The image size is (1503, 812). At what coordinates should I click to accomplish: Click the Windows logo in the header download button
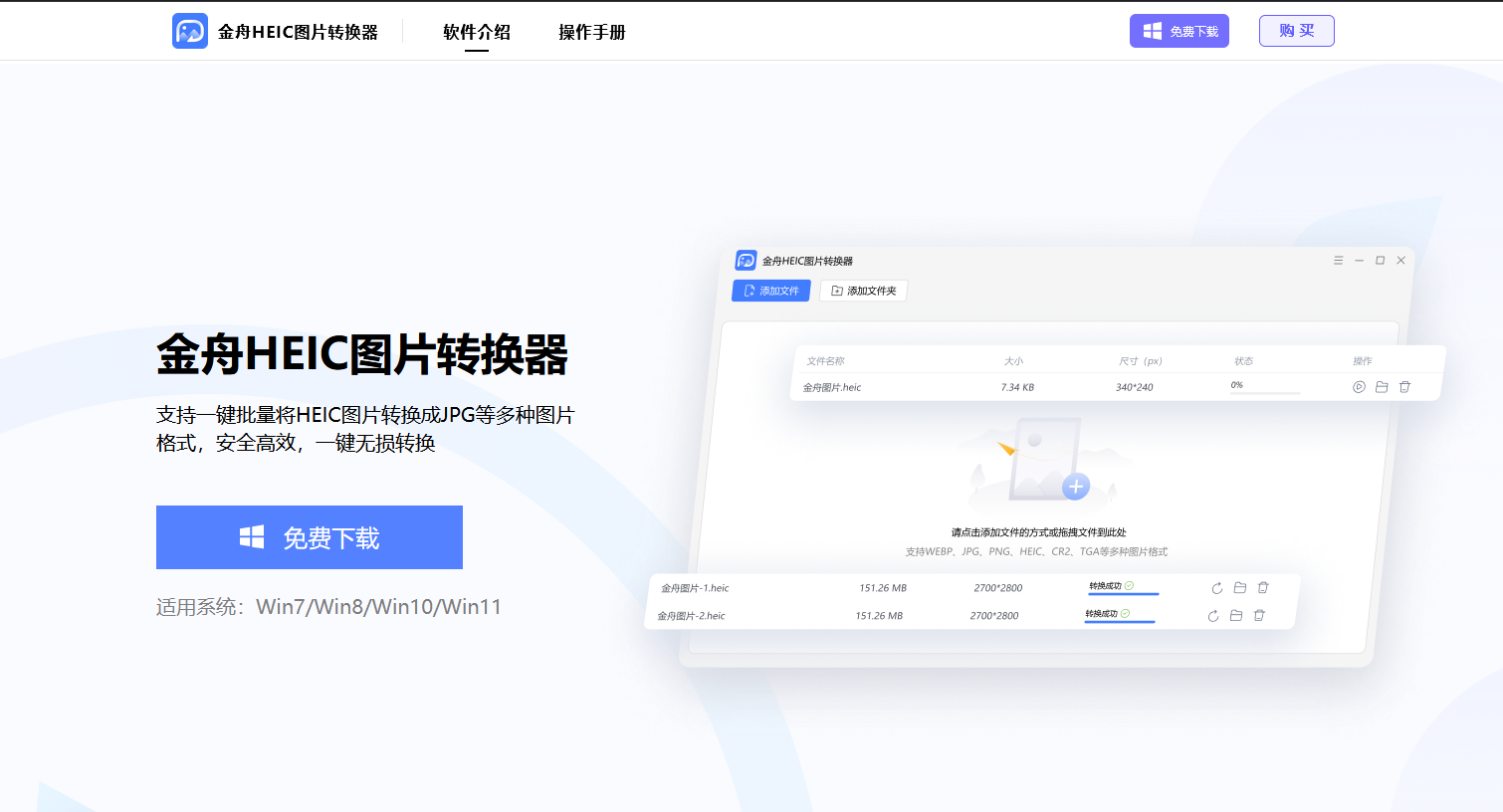coord(1152,31)
